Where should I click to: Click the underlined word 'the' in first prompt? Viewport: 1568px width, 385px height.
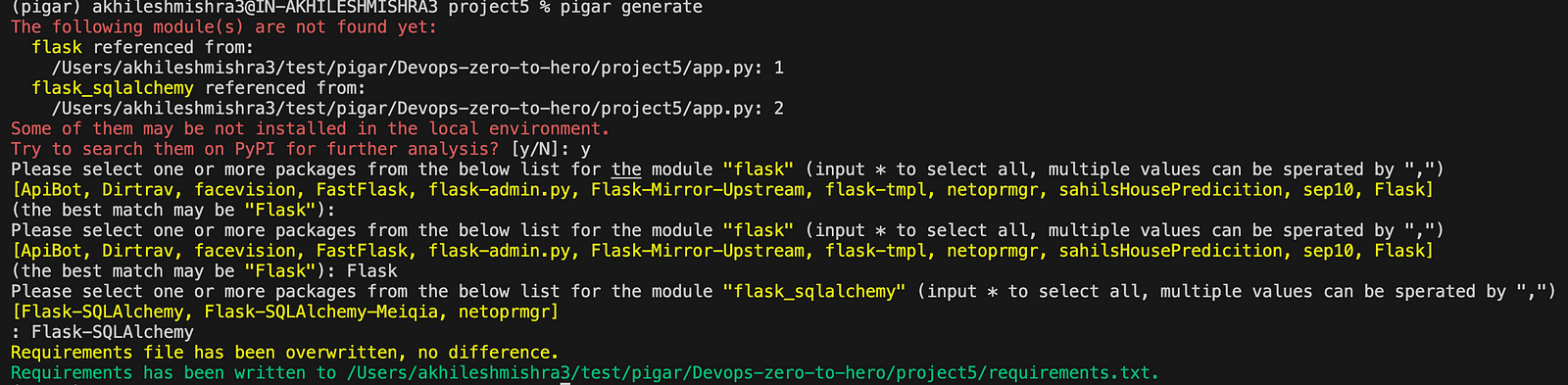[626, 169]
